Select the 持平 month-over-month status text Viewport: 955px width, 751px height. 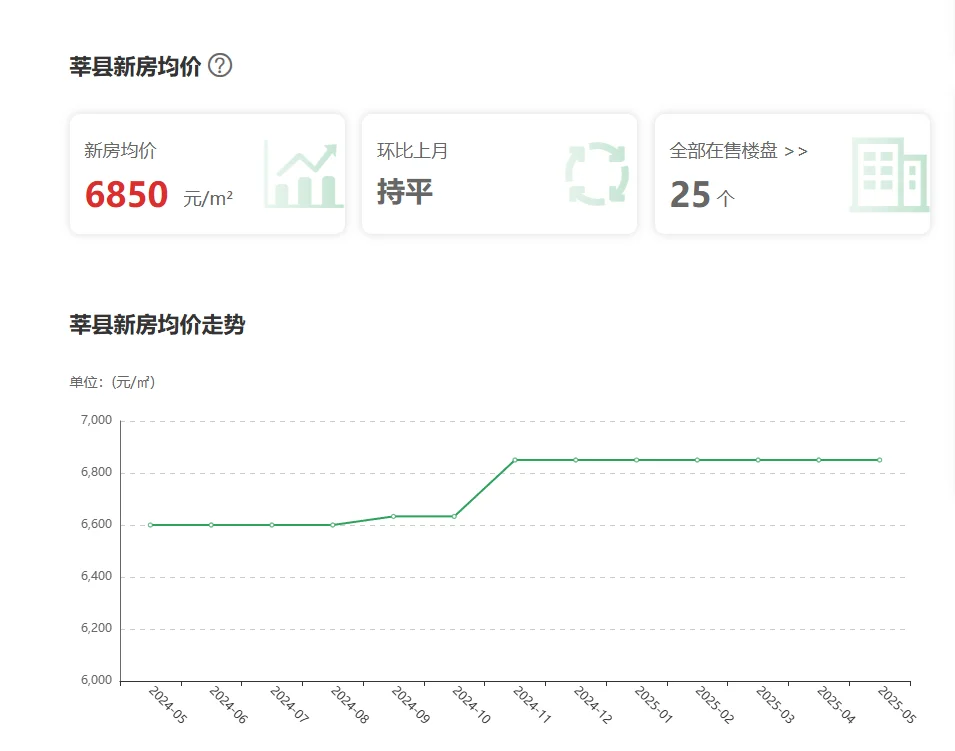[405, 191]
